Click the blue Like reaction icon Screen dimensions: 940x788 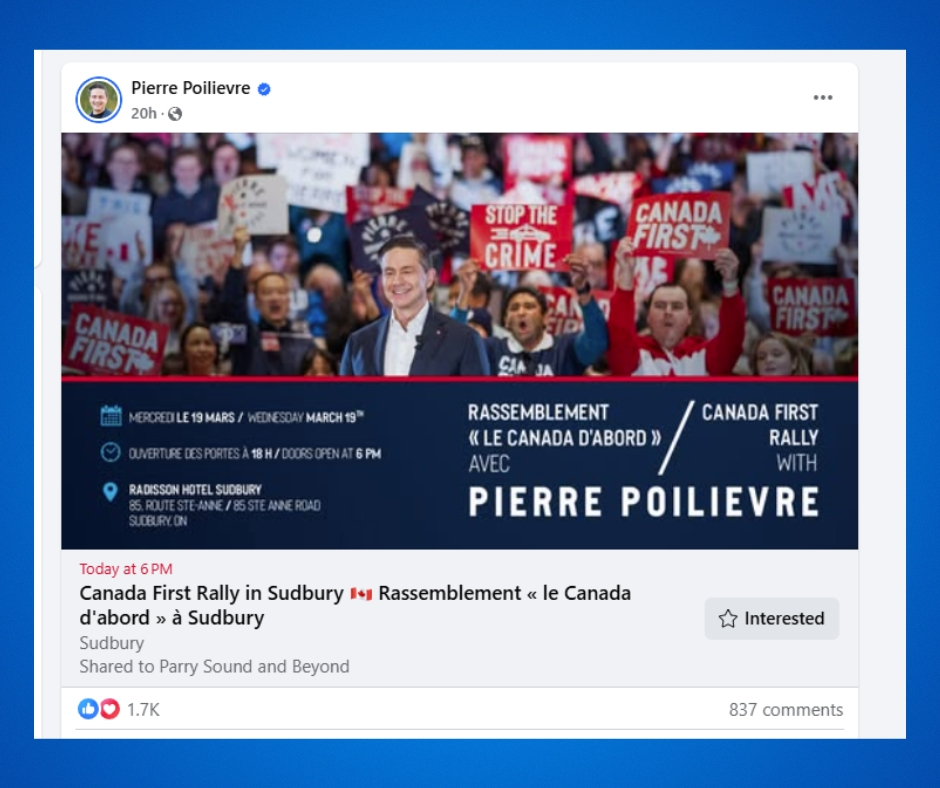[x=88, y=709]
